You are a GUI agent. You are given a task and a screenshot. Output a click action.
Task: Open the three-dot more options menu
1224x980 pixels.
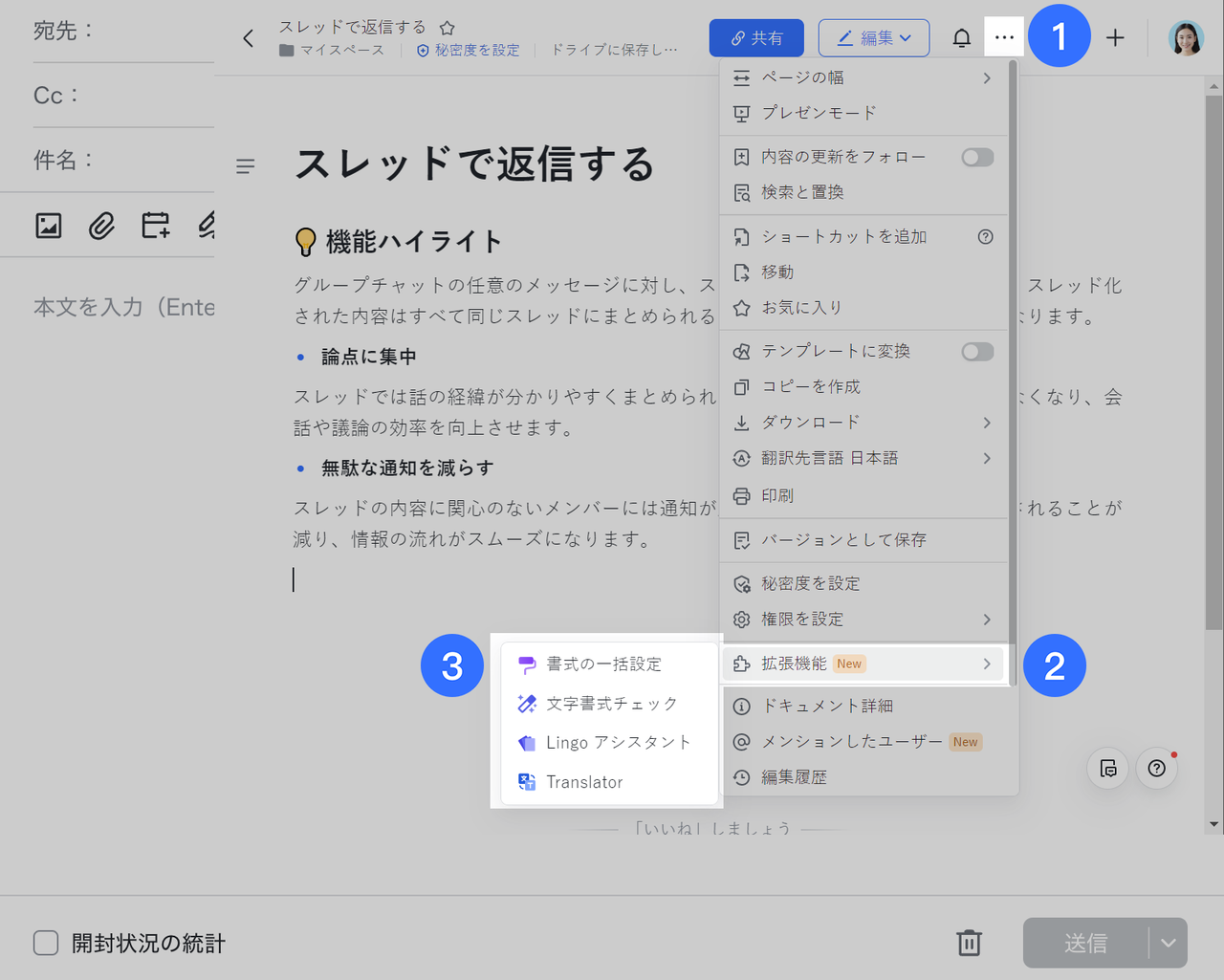click(1003, 38)
